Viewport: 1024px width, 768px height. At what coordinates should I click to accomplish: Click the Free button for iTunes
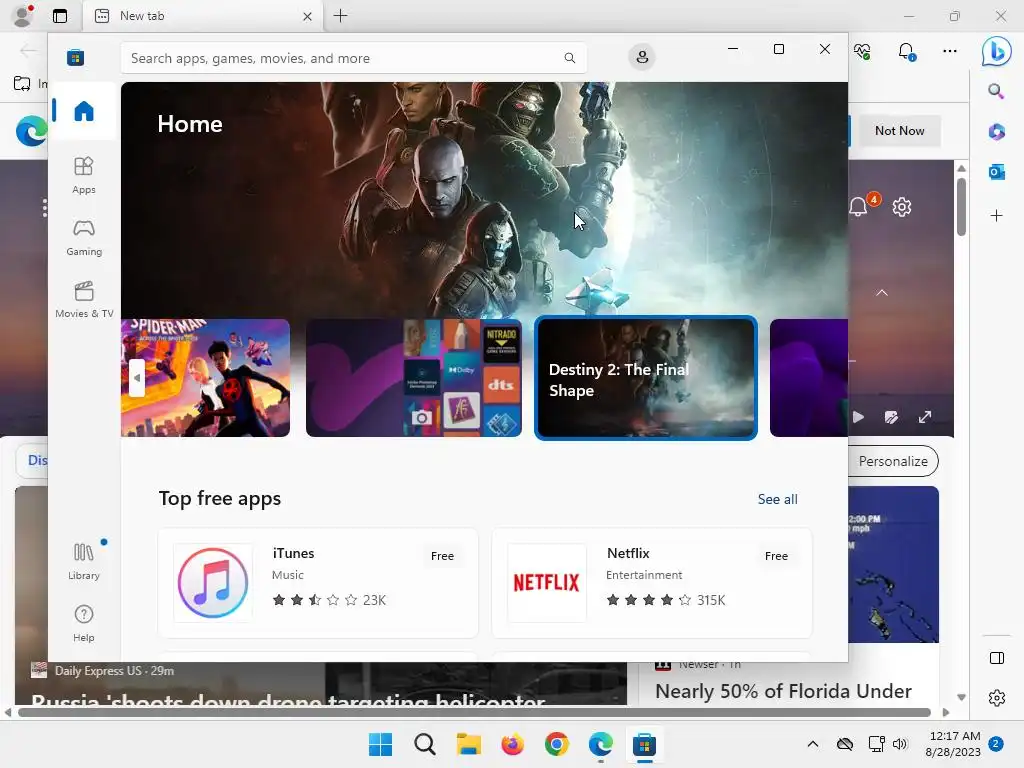pyautogui.click(x=442, y=556)
